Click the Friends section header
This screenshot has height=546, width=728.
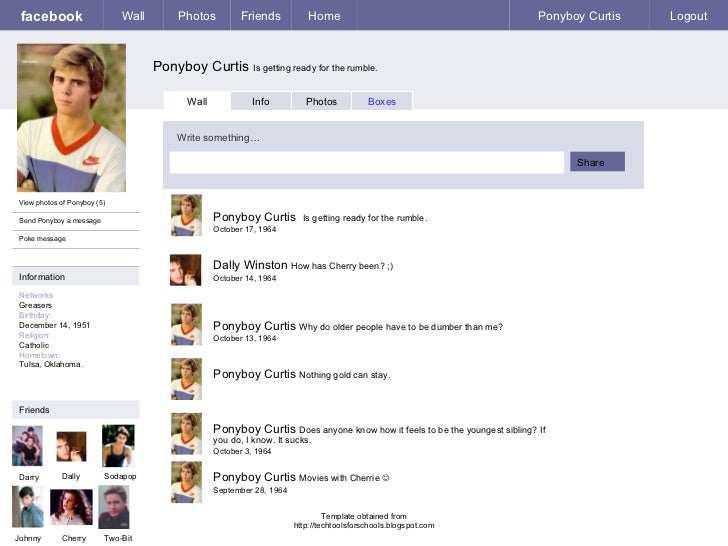(76, 410)
